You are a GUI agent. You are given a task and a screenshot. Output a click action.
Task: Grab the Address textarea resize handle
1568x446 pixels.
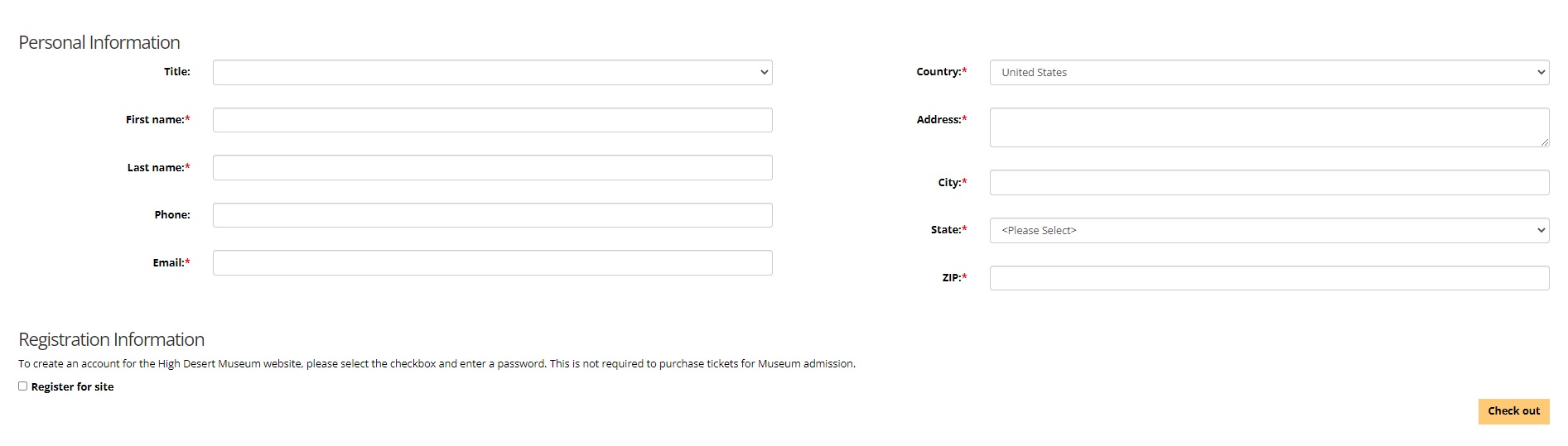(x=1545, y=142)
